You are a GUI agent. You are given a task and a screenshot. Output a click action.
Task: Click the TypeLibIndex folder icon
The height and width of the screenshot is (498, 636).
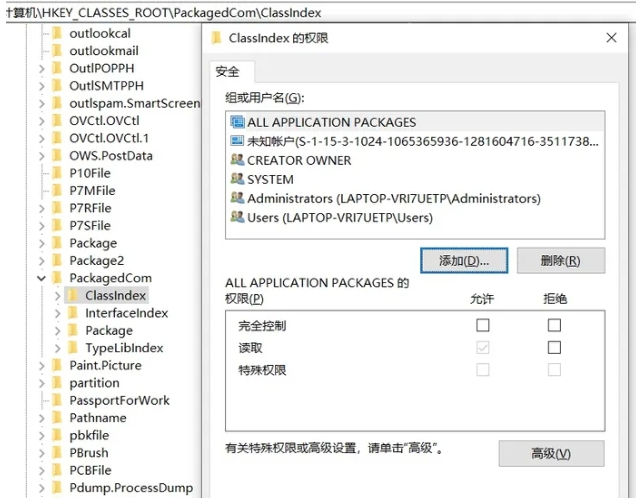[73, 348]
